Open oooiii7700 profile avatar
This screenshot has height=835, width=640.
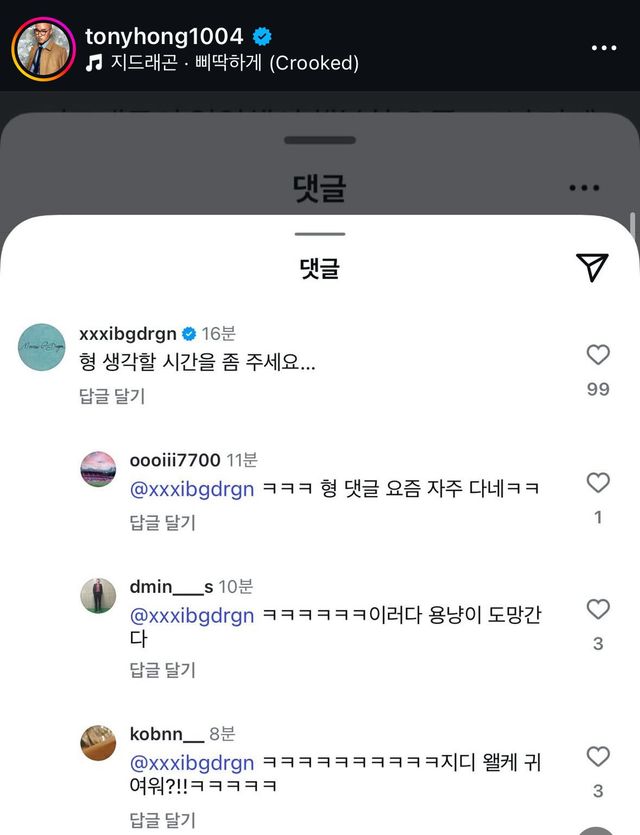[98, 469]
